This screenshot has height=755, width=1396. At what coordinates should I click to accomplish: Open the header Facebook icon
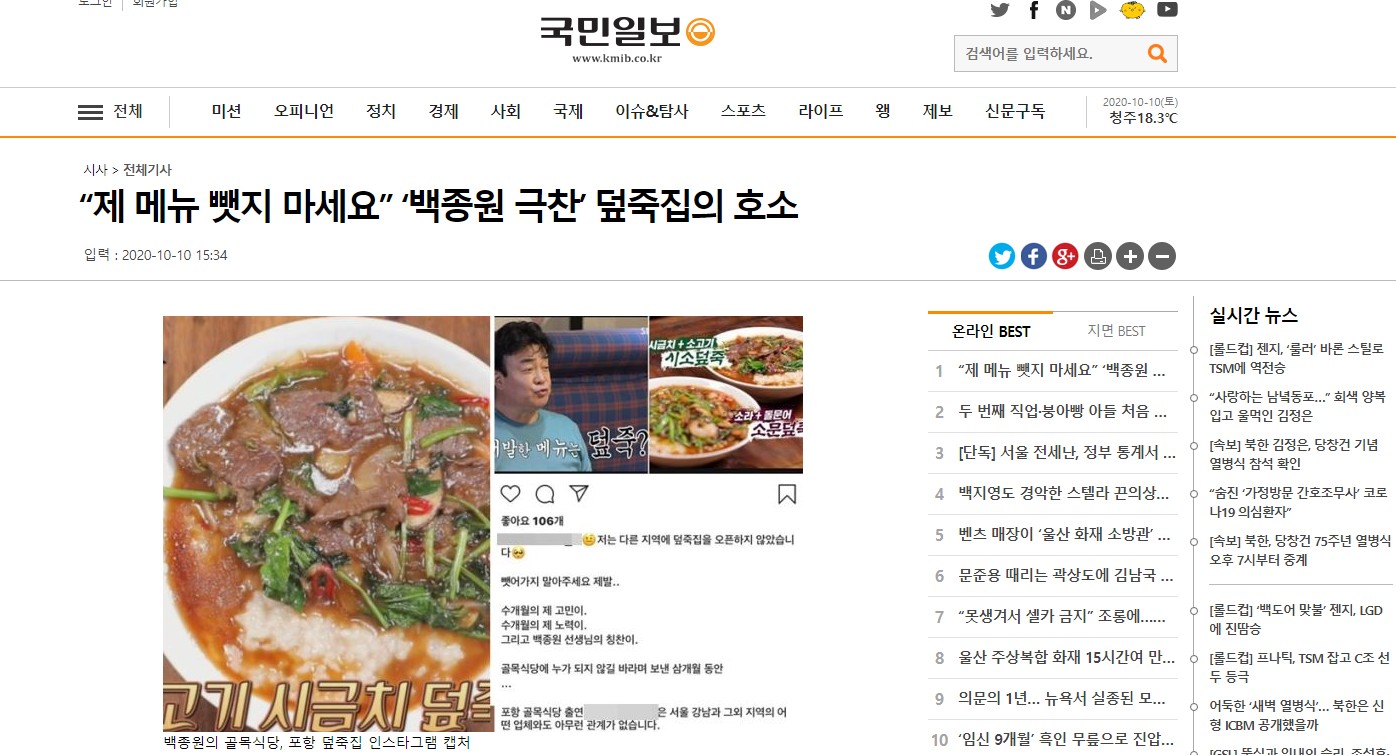1034,10
